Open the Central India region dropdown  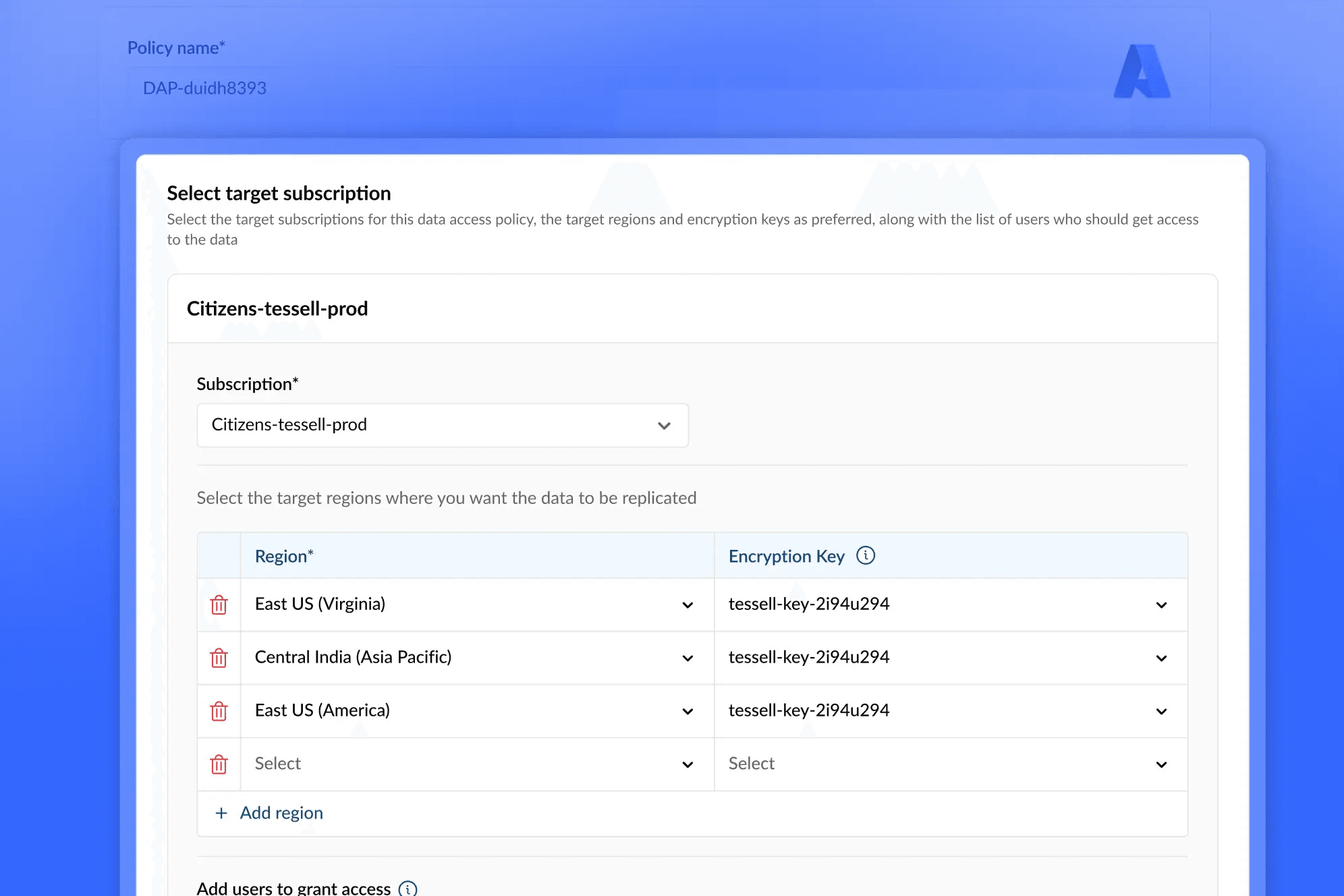(477, 658)
